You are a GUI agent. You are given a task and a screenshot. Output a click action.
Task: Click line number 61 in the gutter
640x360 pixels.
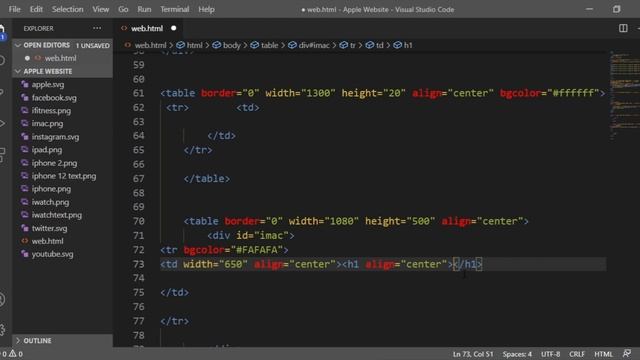(x=138, y=93)
